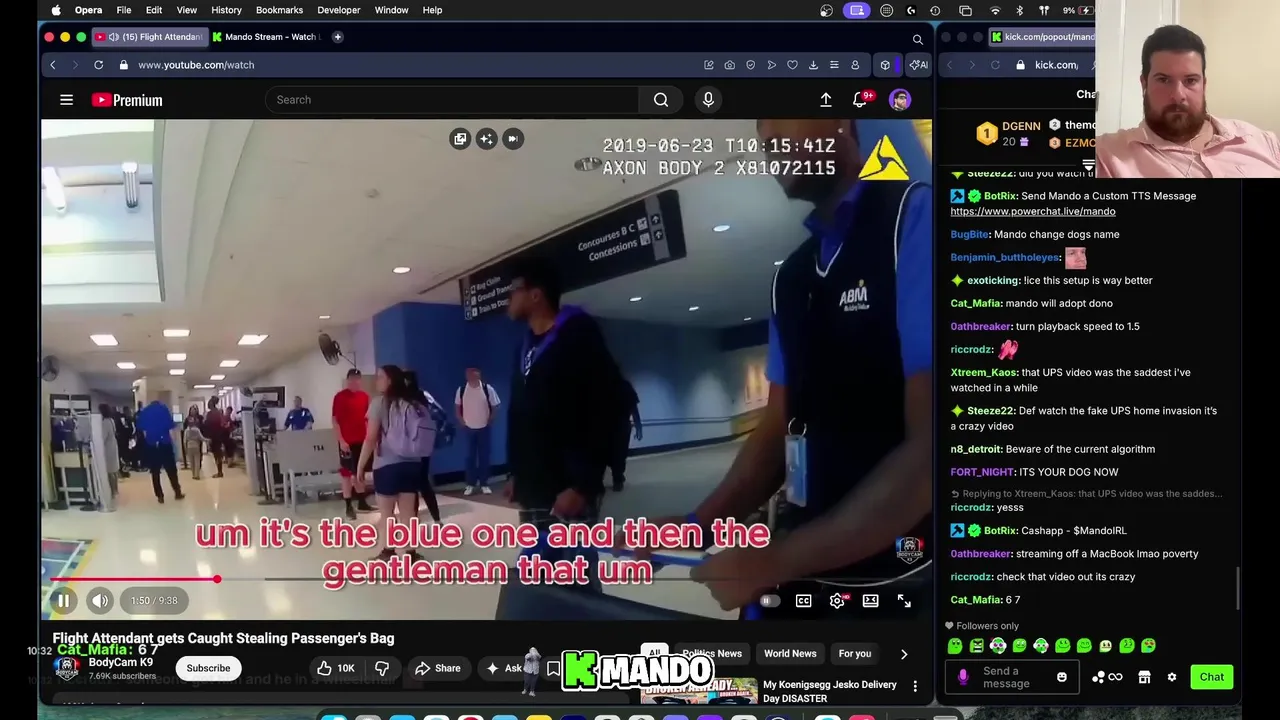Open Xtreem_Kaos username in Kick chat

983,373
